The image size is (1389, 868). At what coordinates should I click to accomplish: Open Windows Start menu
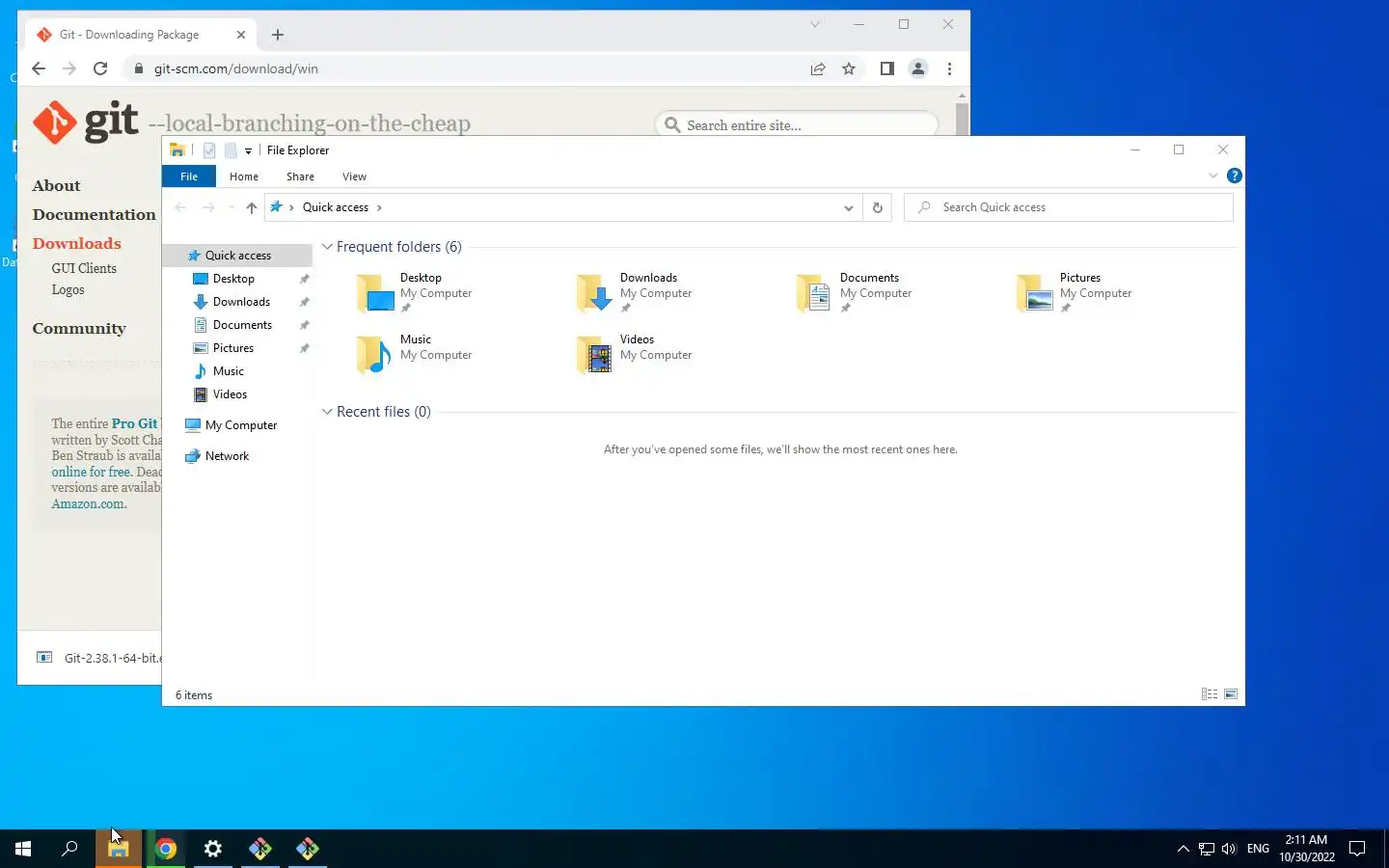[x=23, y=849]
